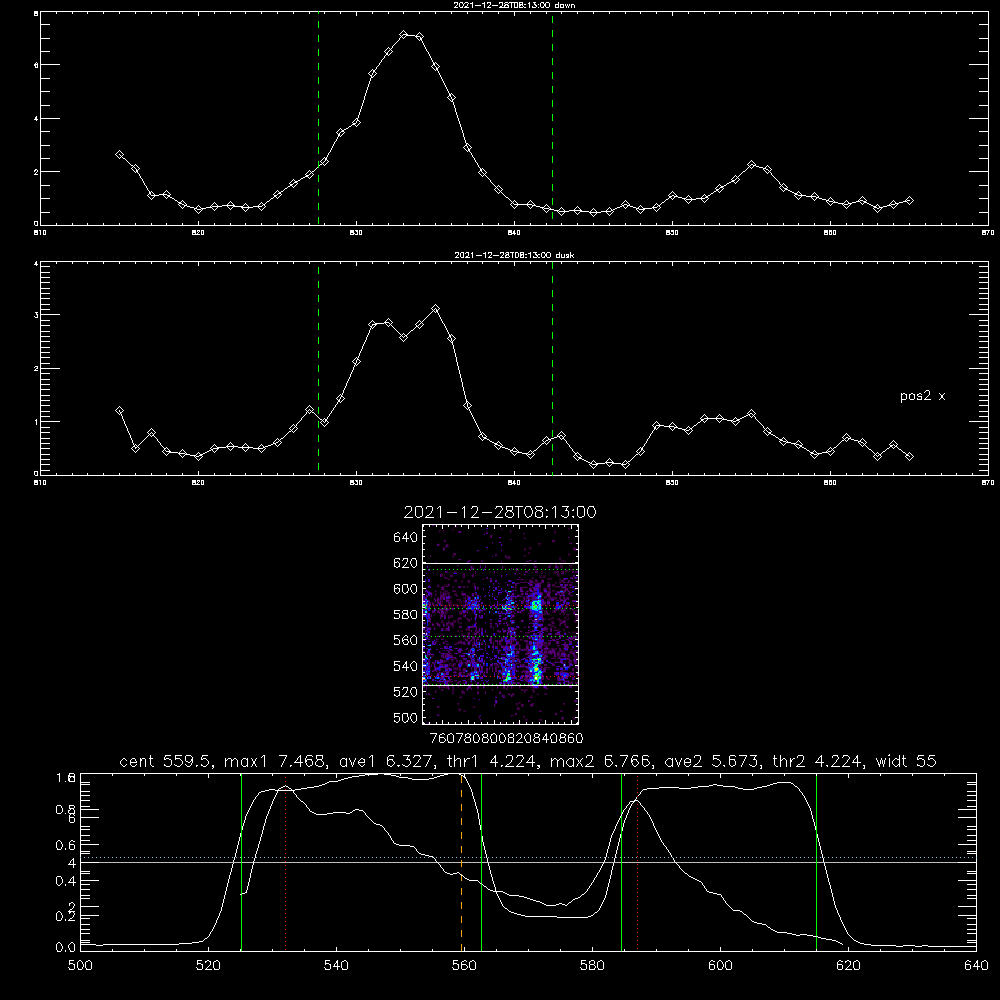This screenshot has width=1000, height=1000.
Task: Click the "2021-12-28T08:13:00 dusk" plot title
Action: (514, 255)
